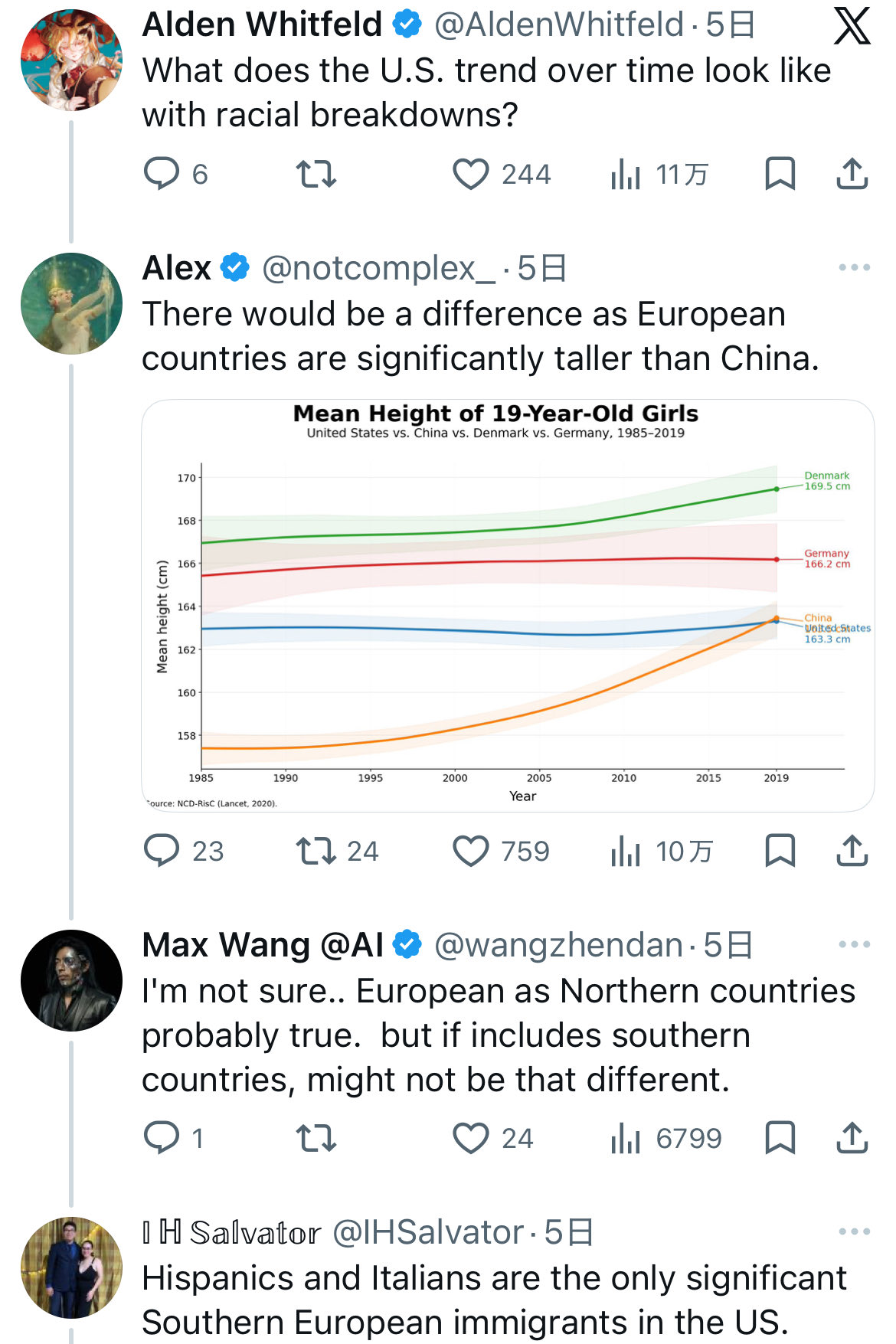Screen dimensions: 896x1344
Task: Open more options on Alex's tweet
Action: (854, 268)
